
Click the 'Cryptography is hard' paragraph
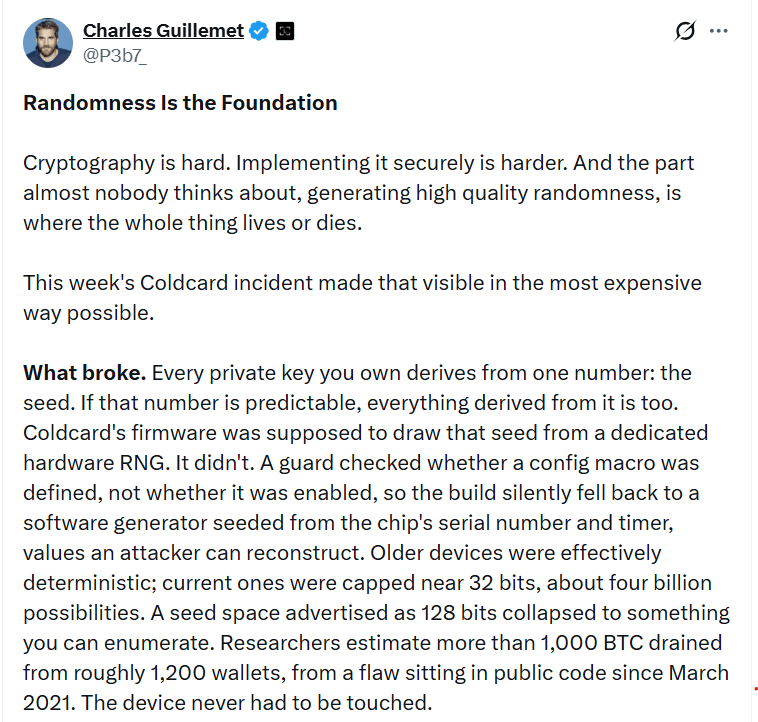(x=359, y=193)
